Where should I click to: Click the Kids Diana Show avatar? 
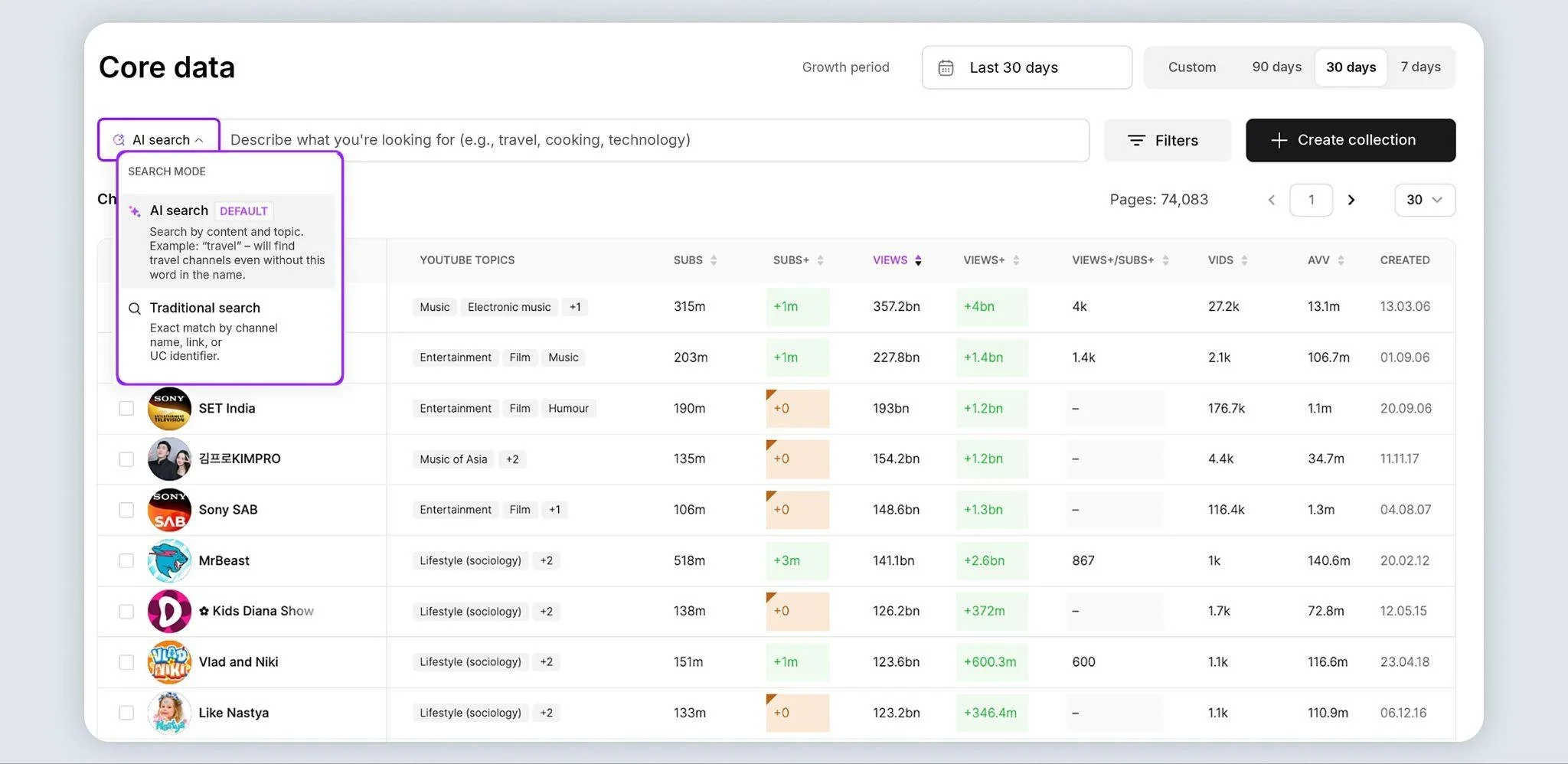point(169,611)
